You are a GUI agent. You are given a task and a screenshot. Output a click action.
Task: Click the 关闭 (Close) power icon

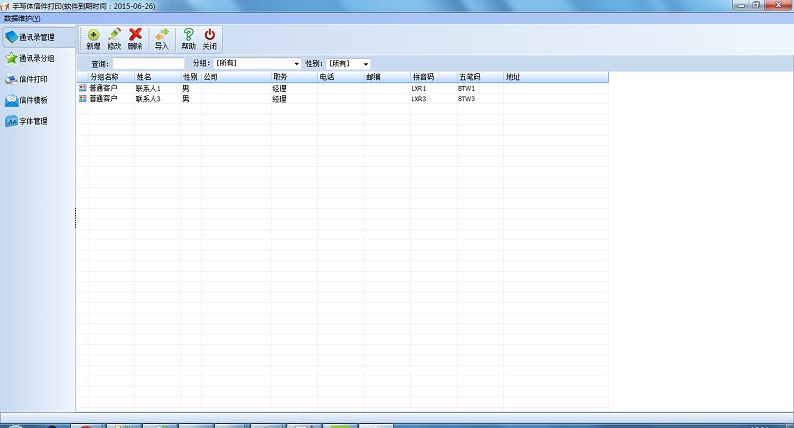(209, 36)
